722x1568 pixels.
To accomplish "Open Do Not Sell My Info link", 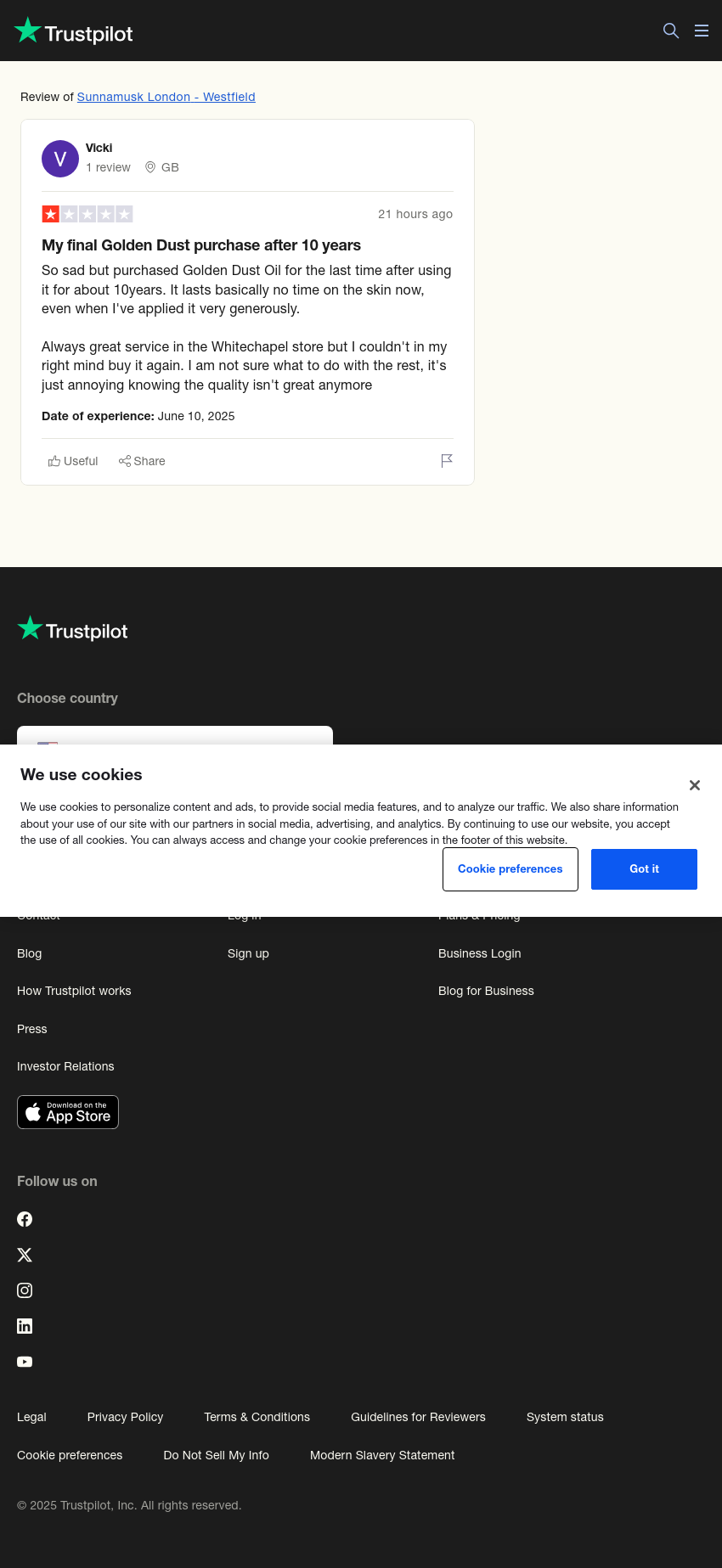I will [216, 1455].
